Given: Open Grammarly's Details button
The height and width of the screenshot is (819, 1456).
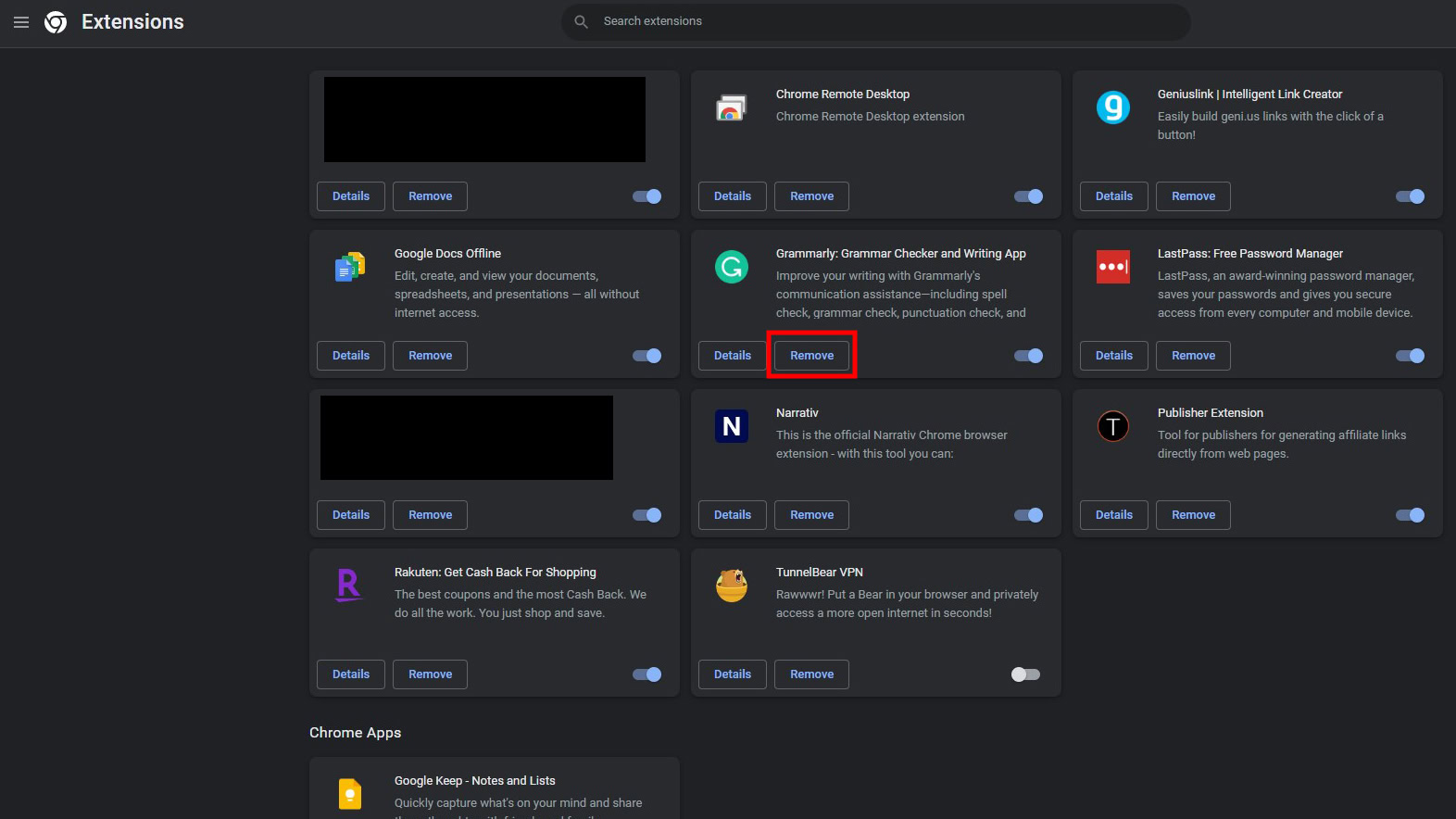Looking at the screenshot, I should (x=733, y=356).
